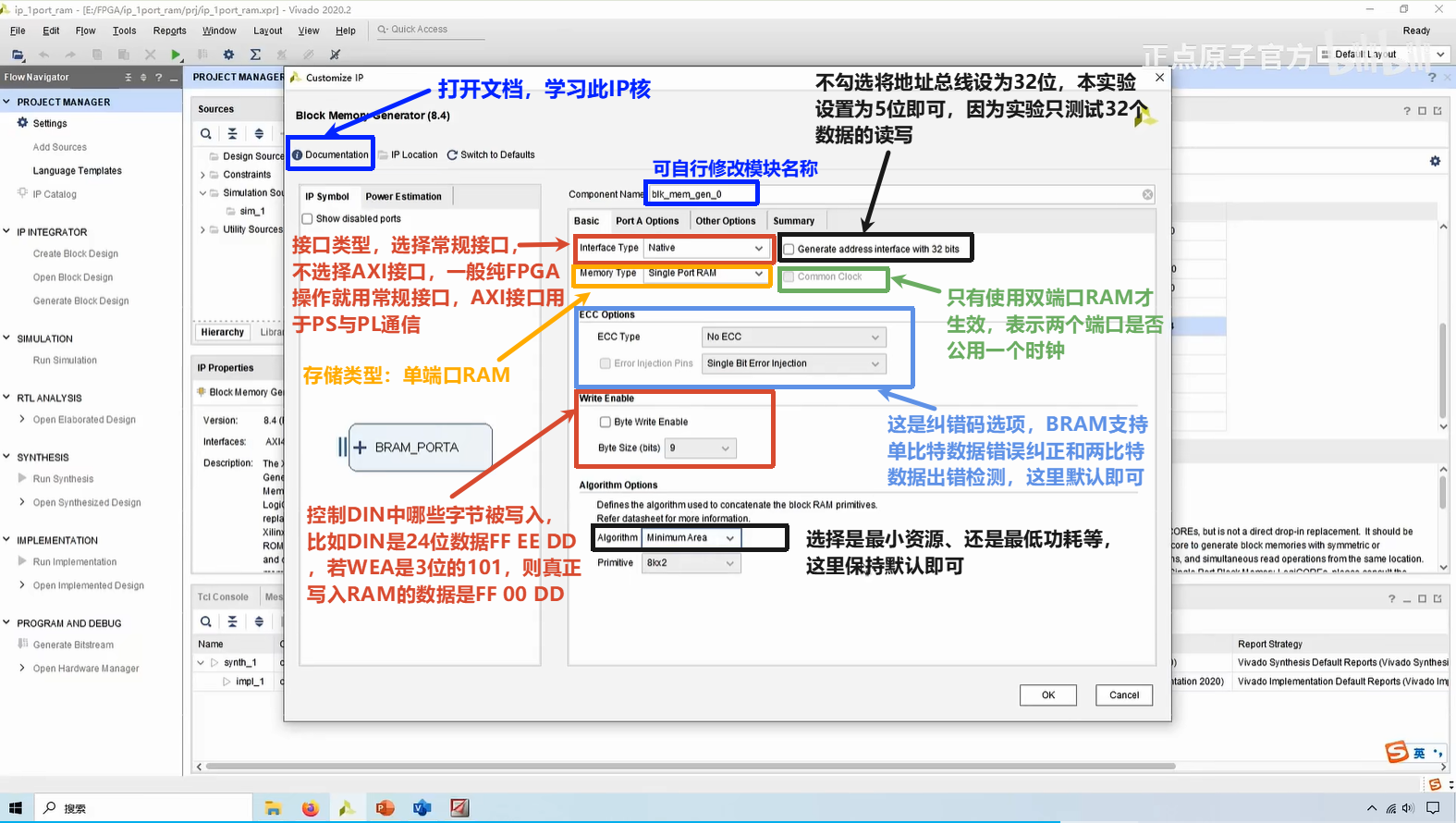The height and width of the screenshot is (823, 1456).
Task: Switch to the Other Options tab
Action: (726, 221)
